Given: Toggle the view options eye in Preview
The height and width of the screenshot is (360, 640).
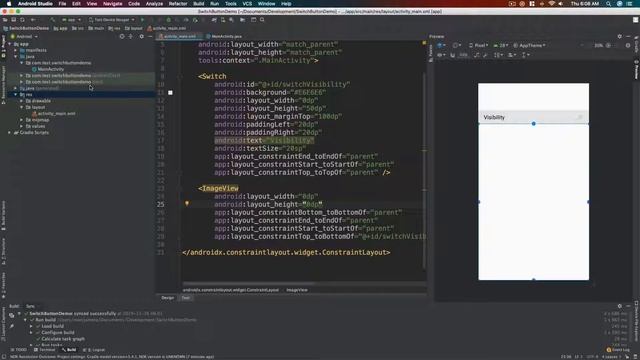Looking at the screenshot, I should click(441, 55).
